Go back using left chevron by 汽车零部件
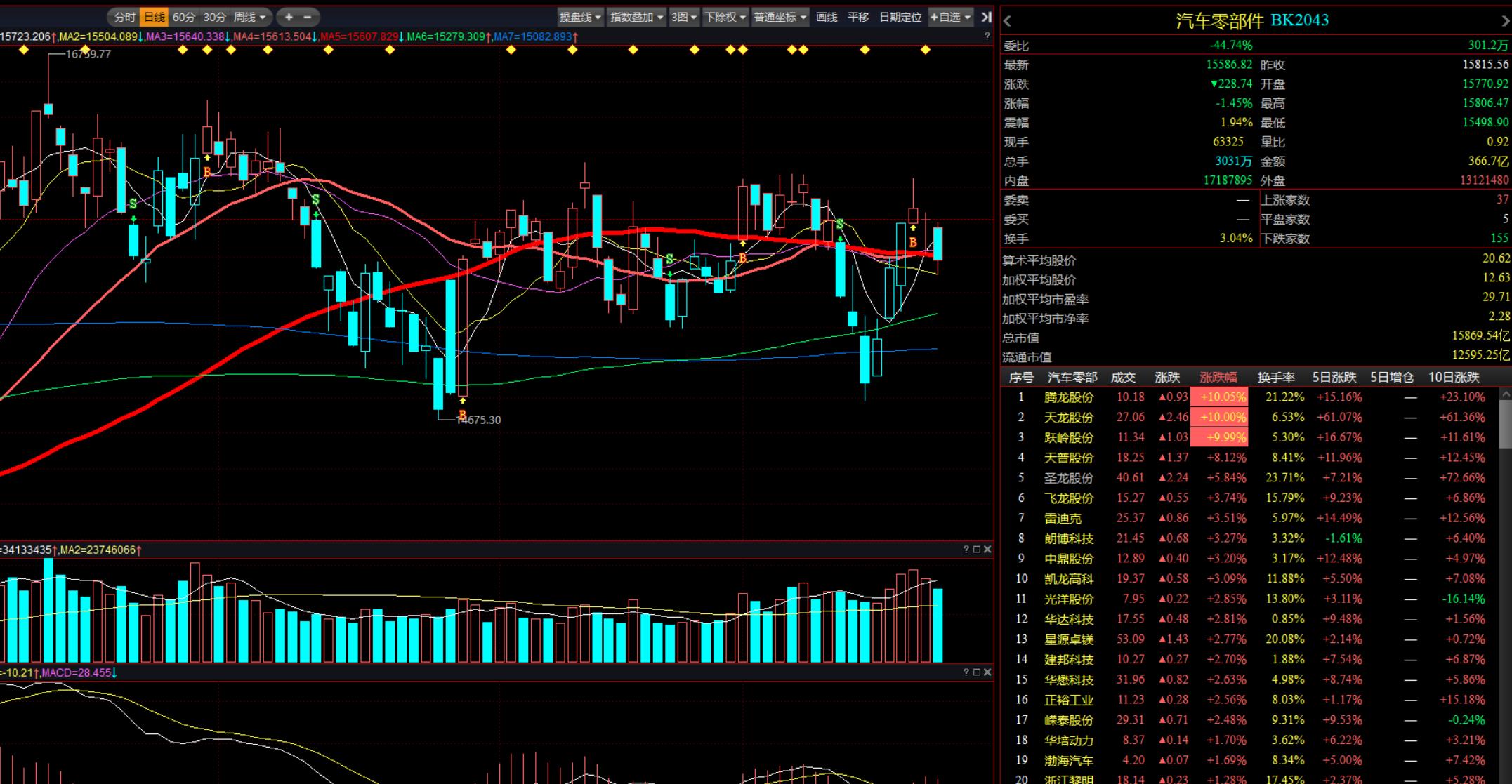 [x=1008, y=21]
